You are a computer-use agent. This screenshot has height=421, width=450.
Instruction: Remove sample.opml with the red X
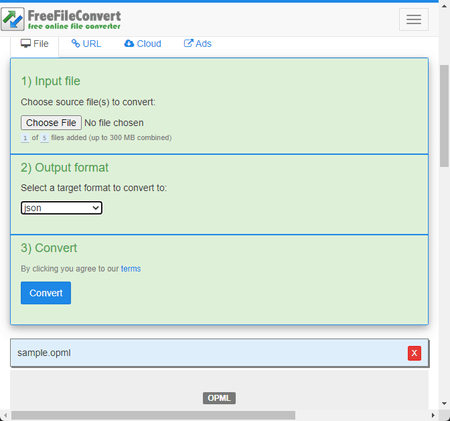[x=414, y=353]
